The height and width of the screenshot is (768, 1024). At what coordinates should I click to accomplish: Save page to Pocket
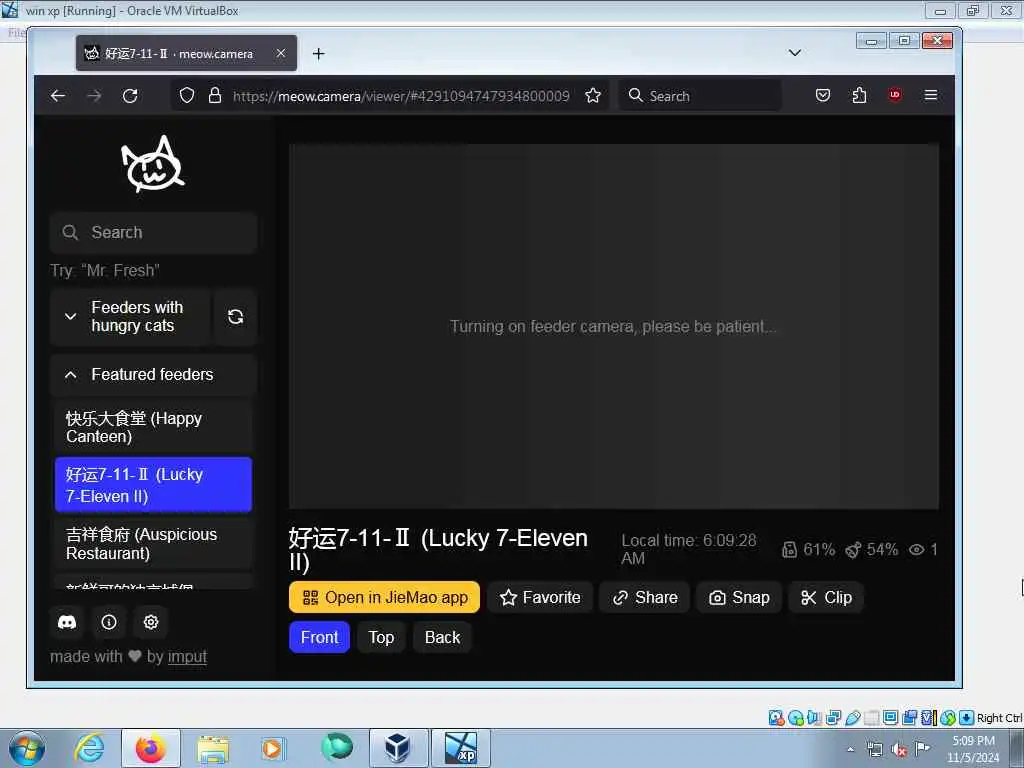[823, 95]
